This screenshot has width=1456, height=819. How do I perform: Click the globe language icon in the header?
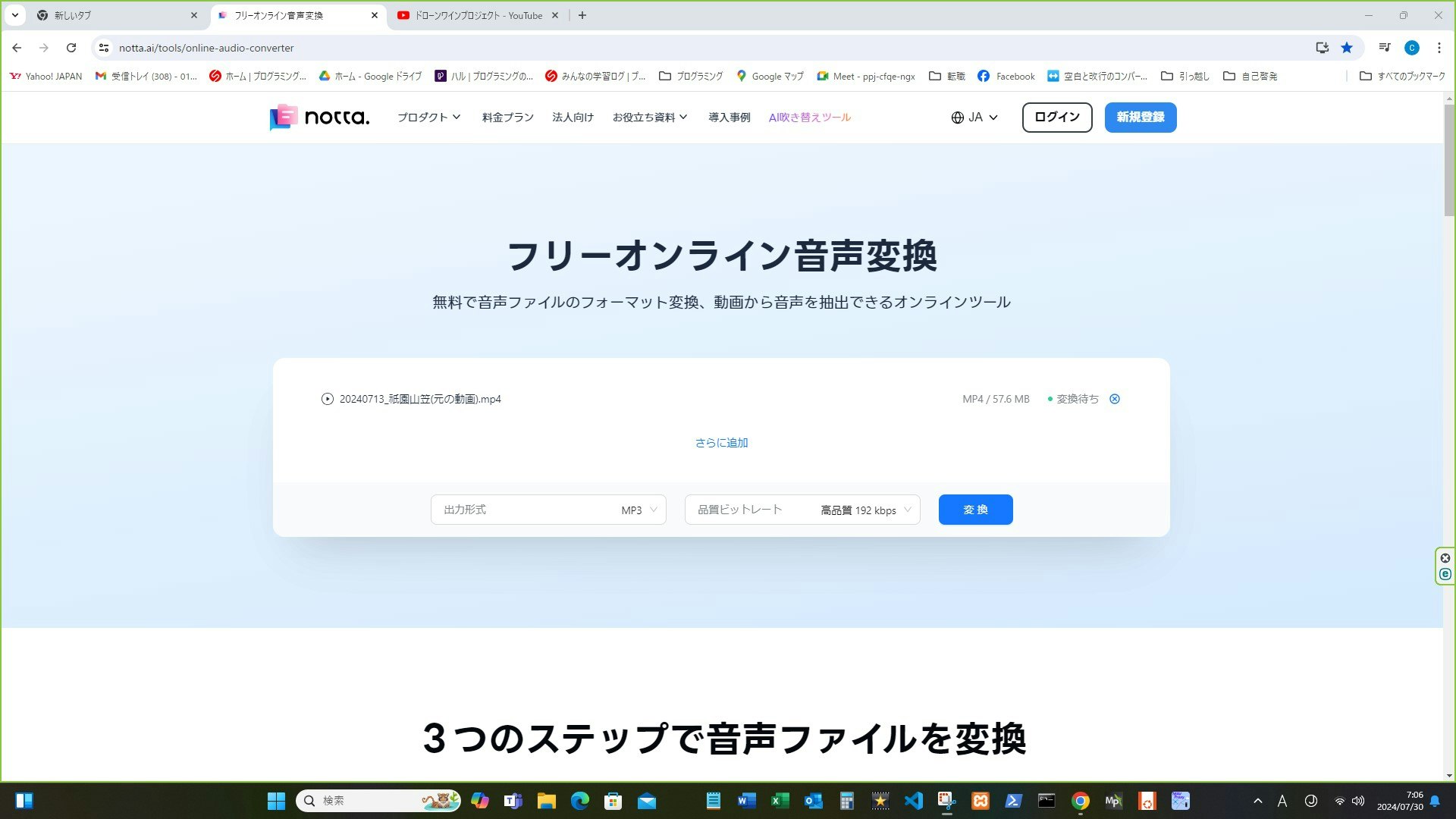coord(958,117)
